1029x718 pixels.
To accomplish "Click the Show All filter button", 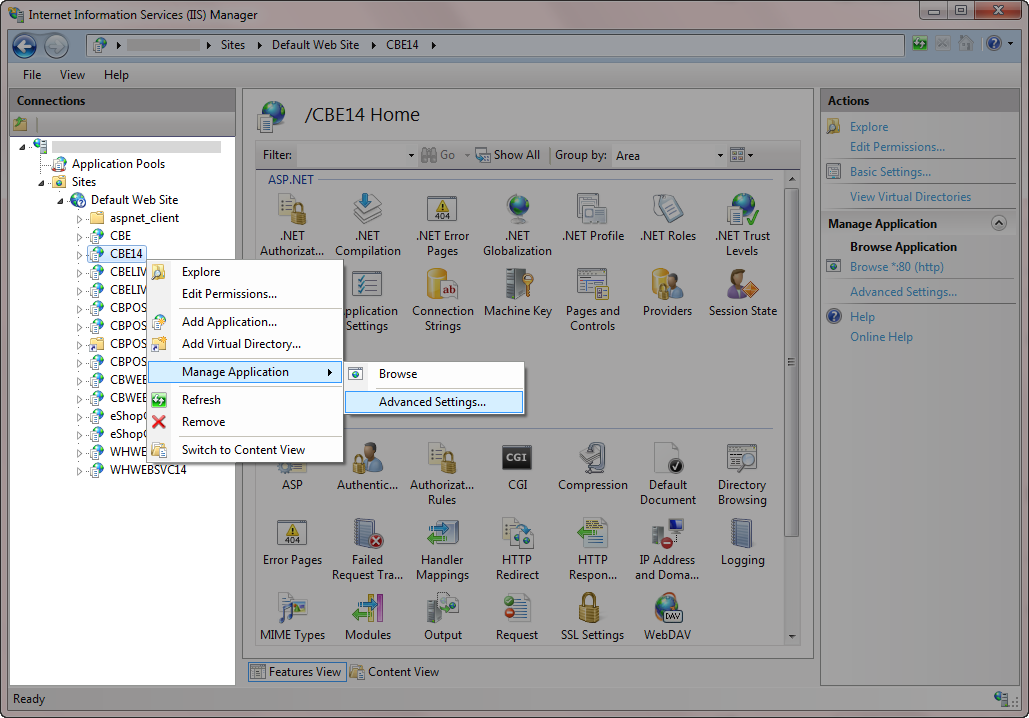I will pyautogui.click(x=507, y=155).
